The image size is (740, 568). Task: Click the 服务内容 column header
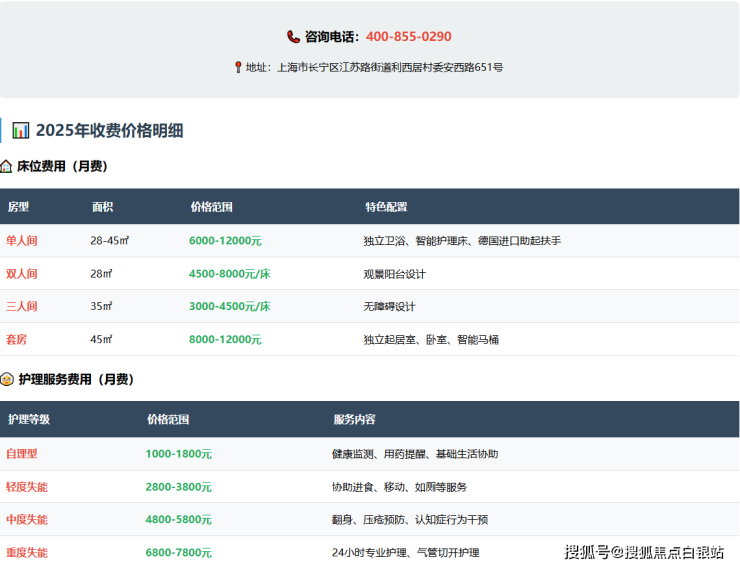tap(354, 420)
